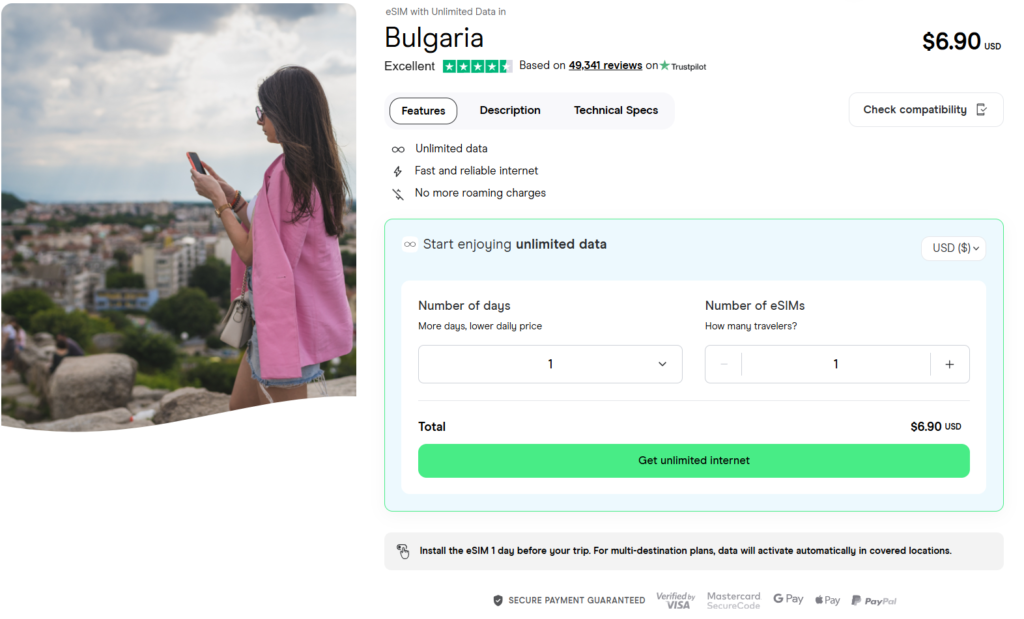1024x619 pixels.
Task: Click the Google Pay logo
Action: pos(788,599)
